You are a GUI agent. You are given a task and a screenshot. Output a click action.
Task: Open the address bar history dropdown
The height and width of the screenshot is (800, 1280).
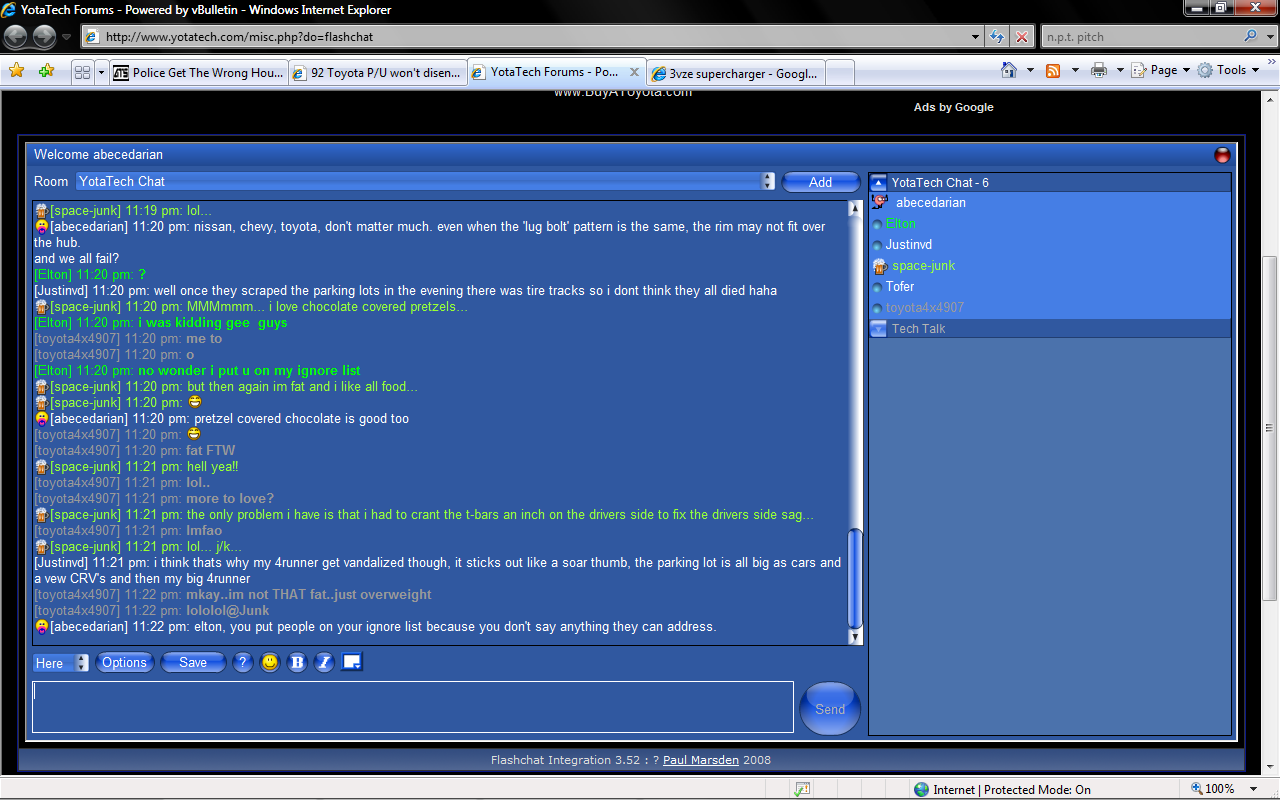click(977, 37)
